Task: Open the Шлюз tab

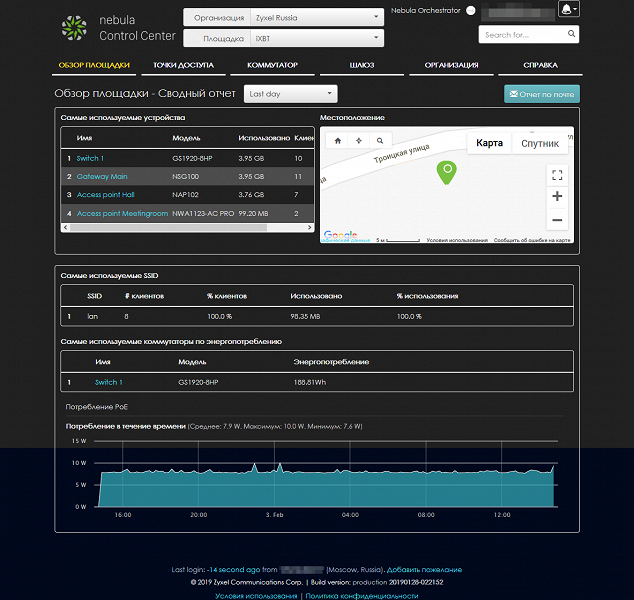Action: pyautogui.click(x=362, y=65)
